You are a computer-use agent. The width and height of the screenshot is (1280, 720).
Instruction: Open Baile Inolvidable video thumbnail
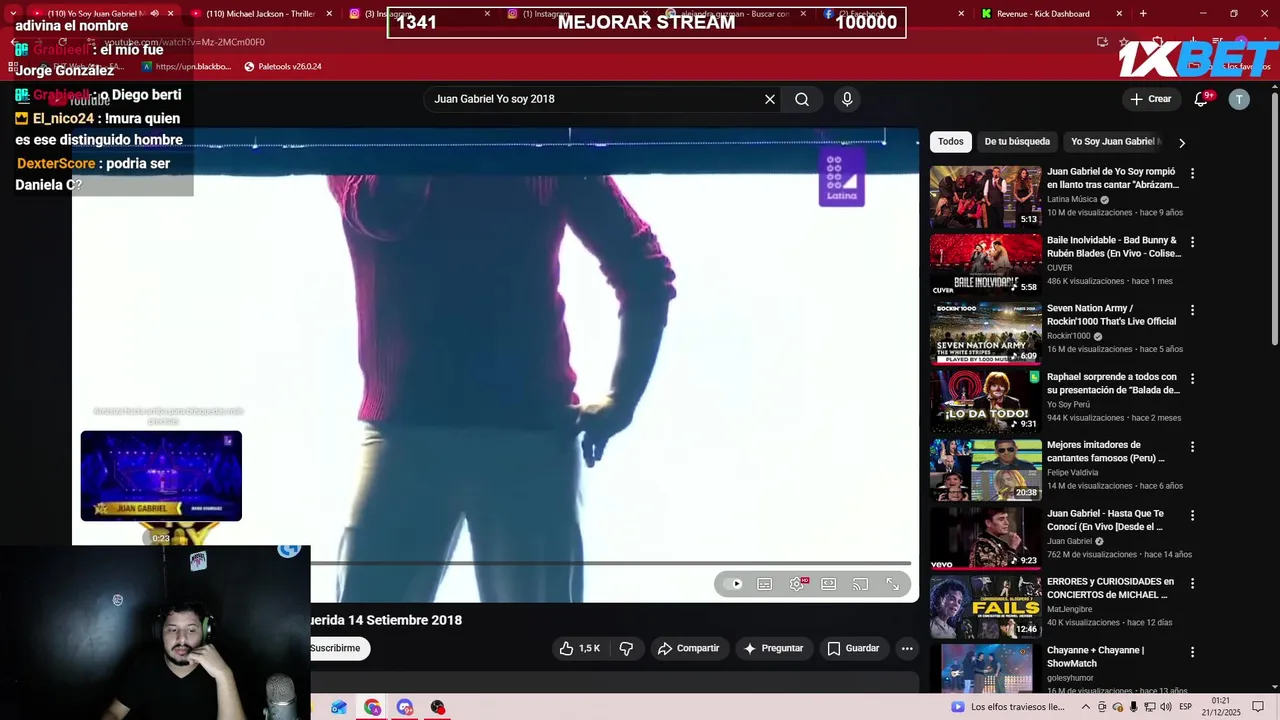point(986,265)
